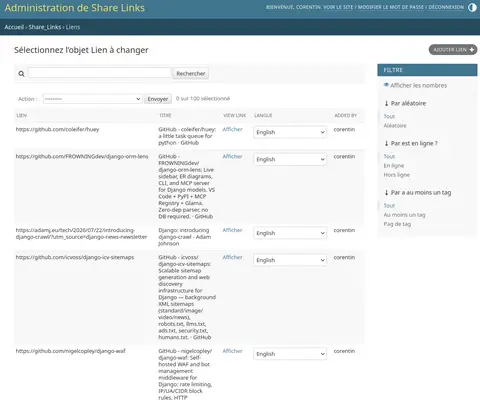480x400 pixels.
Task: Open the Share_Links breadcrumb
Action: 45,27
